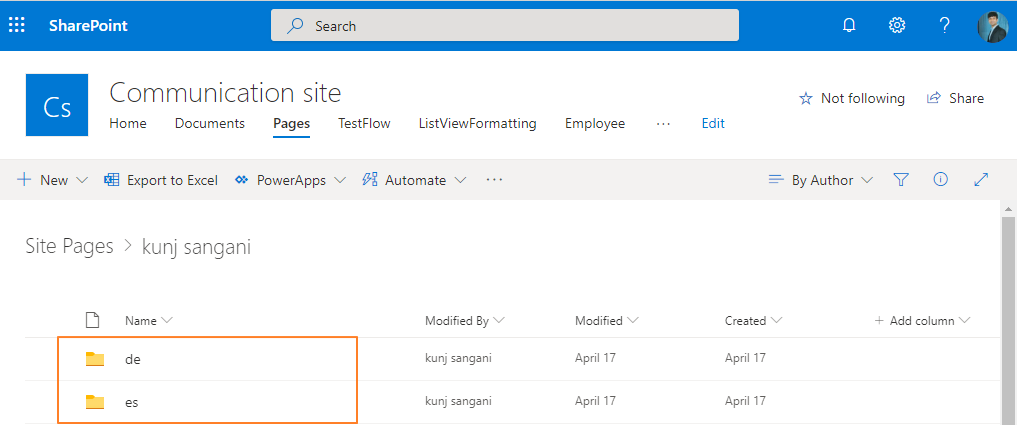The width and height of the screenshot is (1017, 425).
Task: Open the Modified column header menu
Action: [x=607, y=321]
